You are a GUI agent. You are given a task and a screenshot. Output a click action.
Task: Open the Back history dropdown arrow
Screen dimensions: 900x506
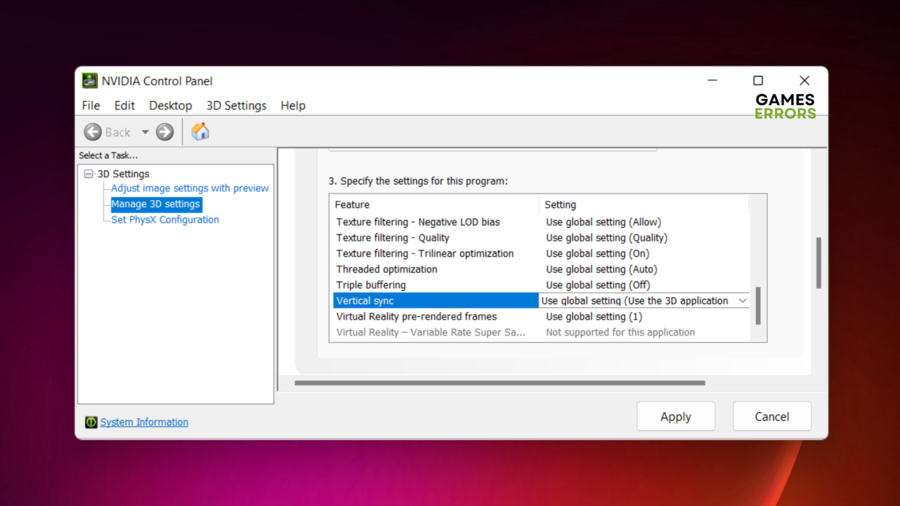coord(145,133)
